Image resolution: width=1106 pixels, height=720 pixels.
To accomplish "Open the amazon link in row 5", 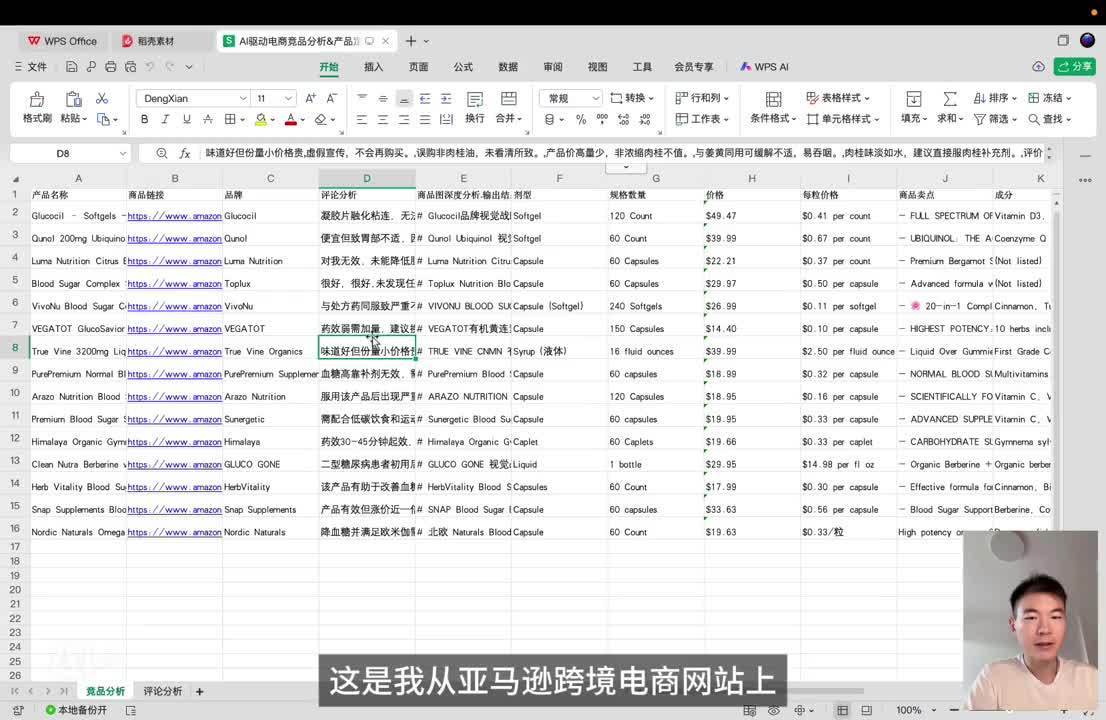I will (175, 283).
